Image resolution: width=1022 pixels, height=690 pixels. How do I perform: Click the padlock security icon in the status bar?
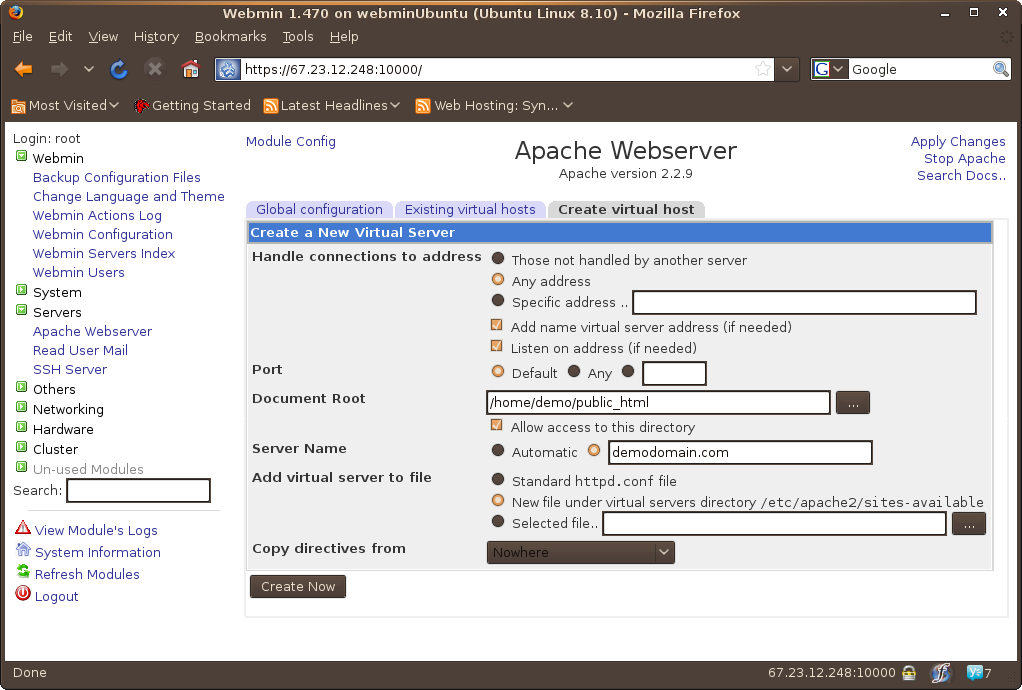pos(909,673)
